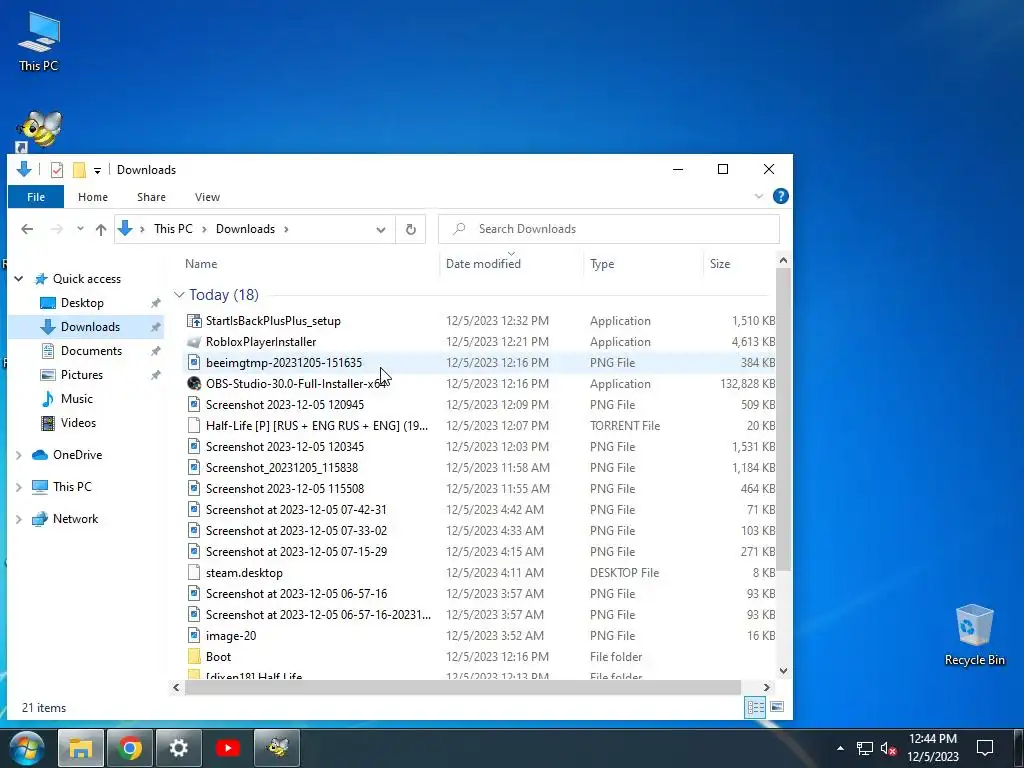Image resolution: width=1024 pixels, height=768 pixels.
Task: Switch to the Share ribbon tab
Action: click(152, 197)
